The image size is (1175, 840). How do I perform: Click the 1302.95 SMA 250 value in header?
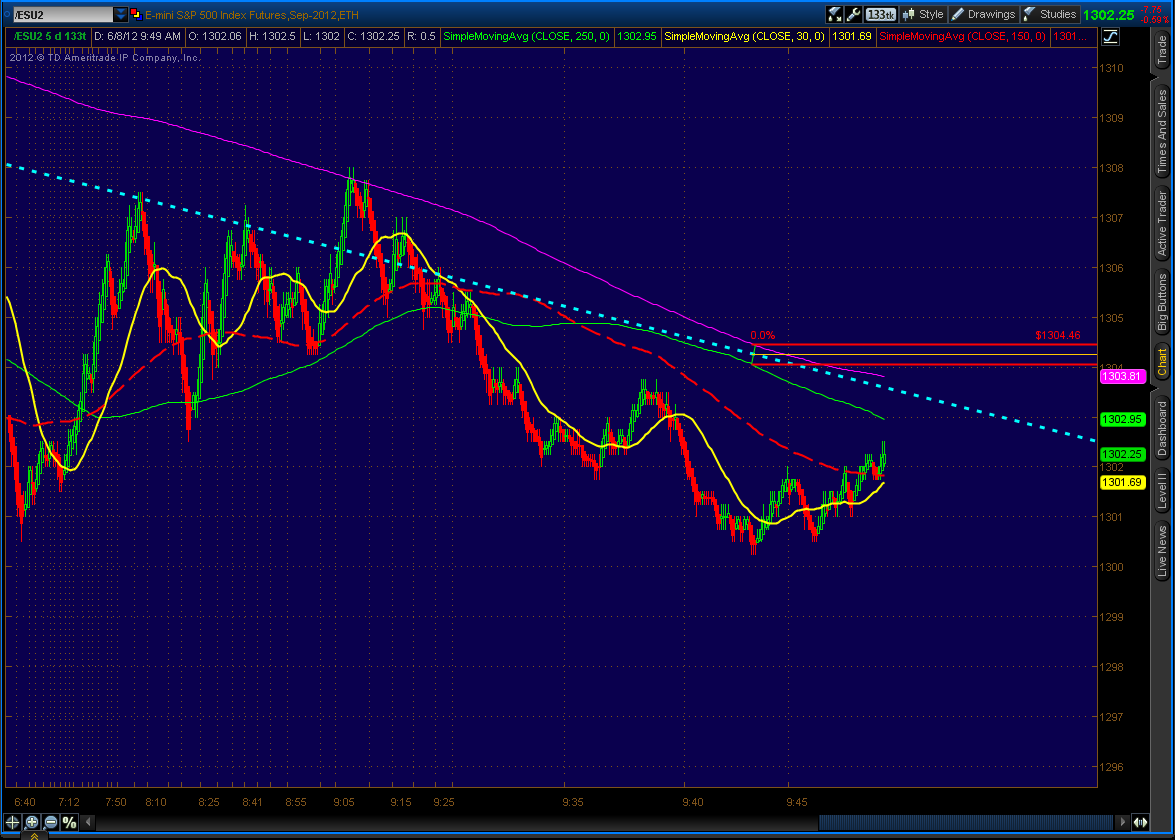[637, 36]
